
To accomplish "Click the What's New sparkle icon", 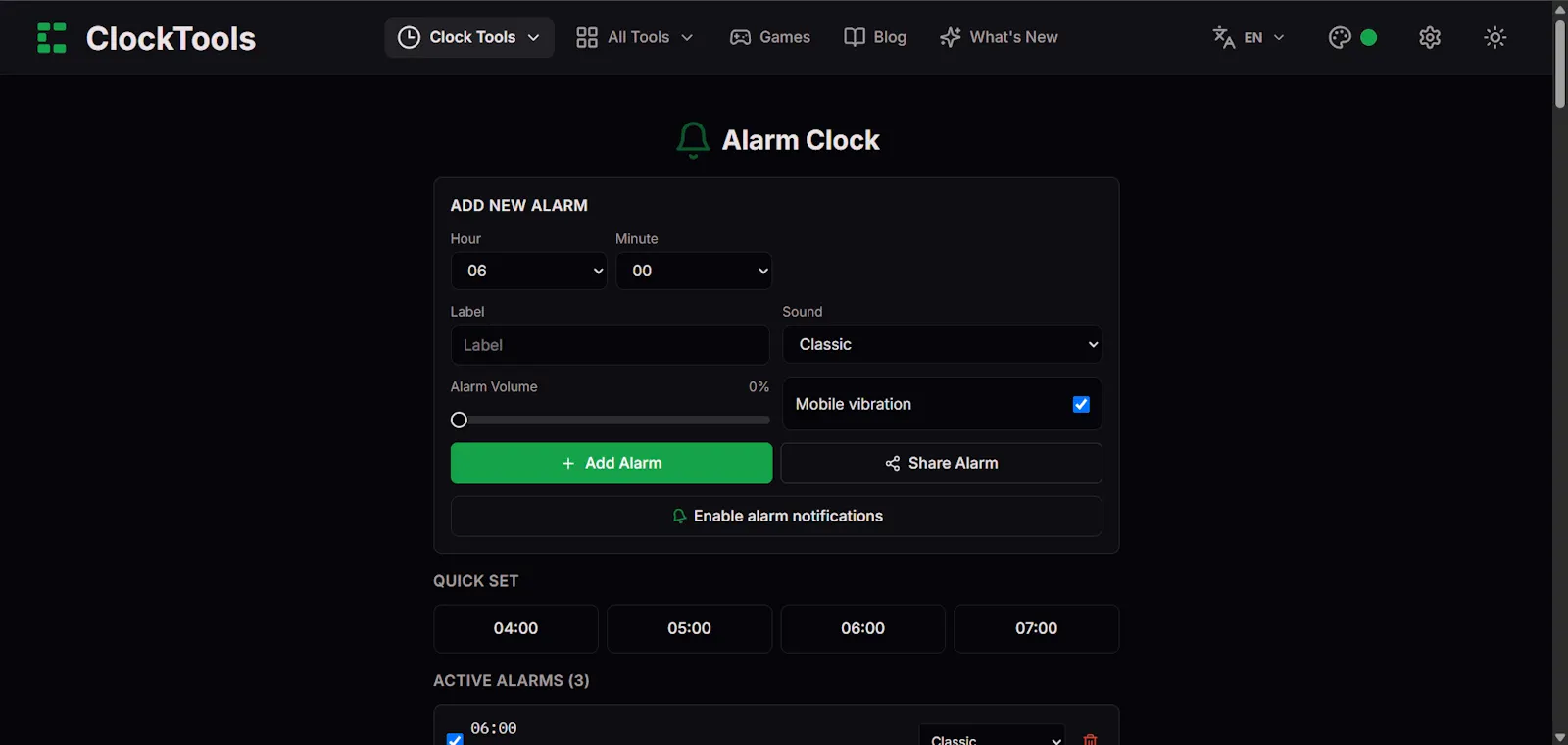I will 950,37.
